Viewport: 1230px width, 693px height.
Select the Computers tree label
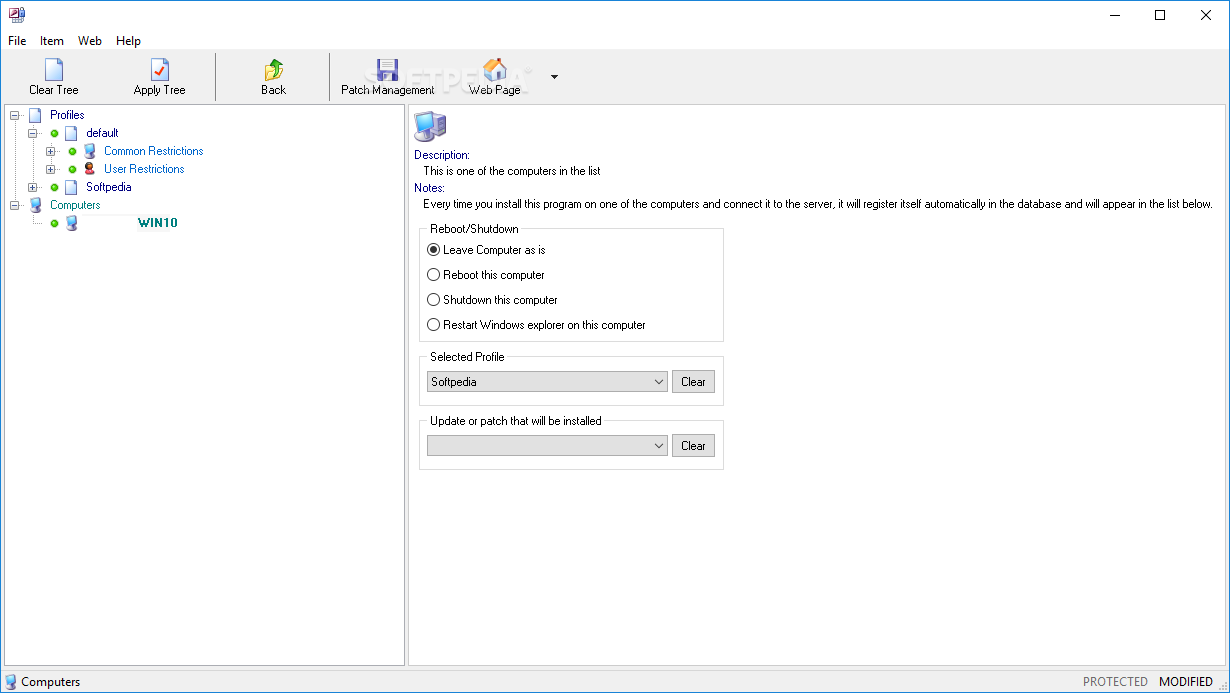tap(75, 205)
